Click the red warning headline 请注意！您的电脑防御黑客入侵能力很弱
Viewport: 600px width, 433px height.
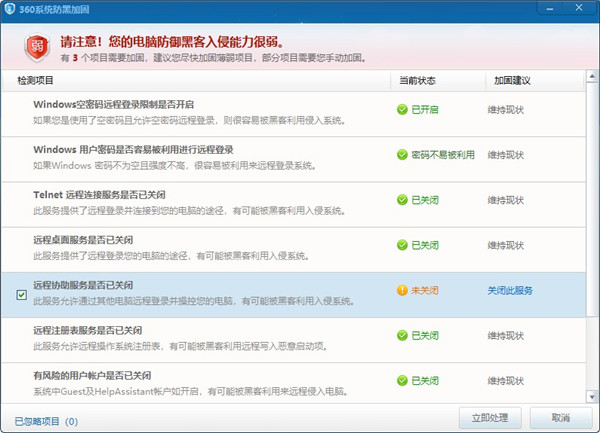pos(172,42)
